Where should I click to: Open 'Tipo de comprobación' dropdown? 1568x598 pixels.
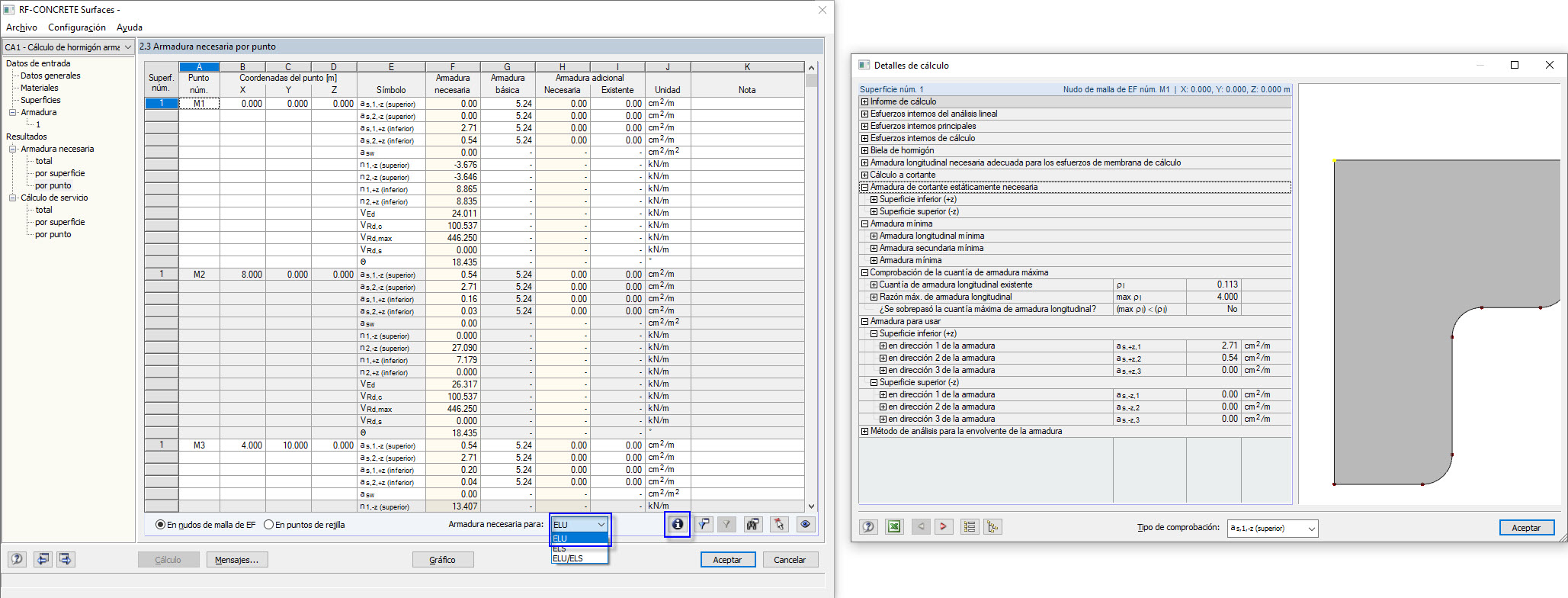[x=1273, y=528]
